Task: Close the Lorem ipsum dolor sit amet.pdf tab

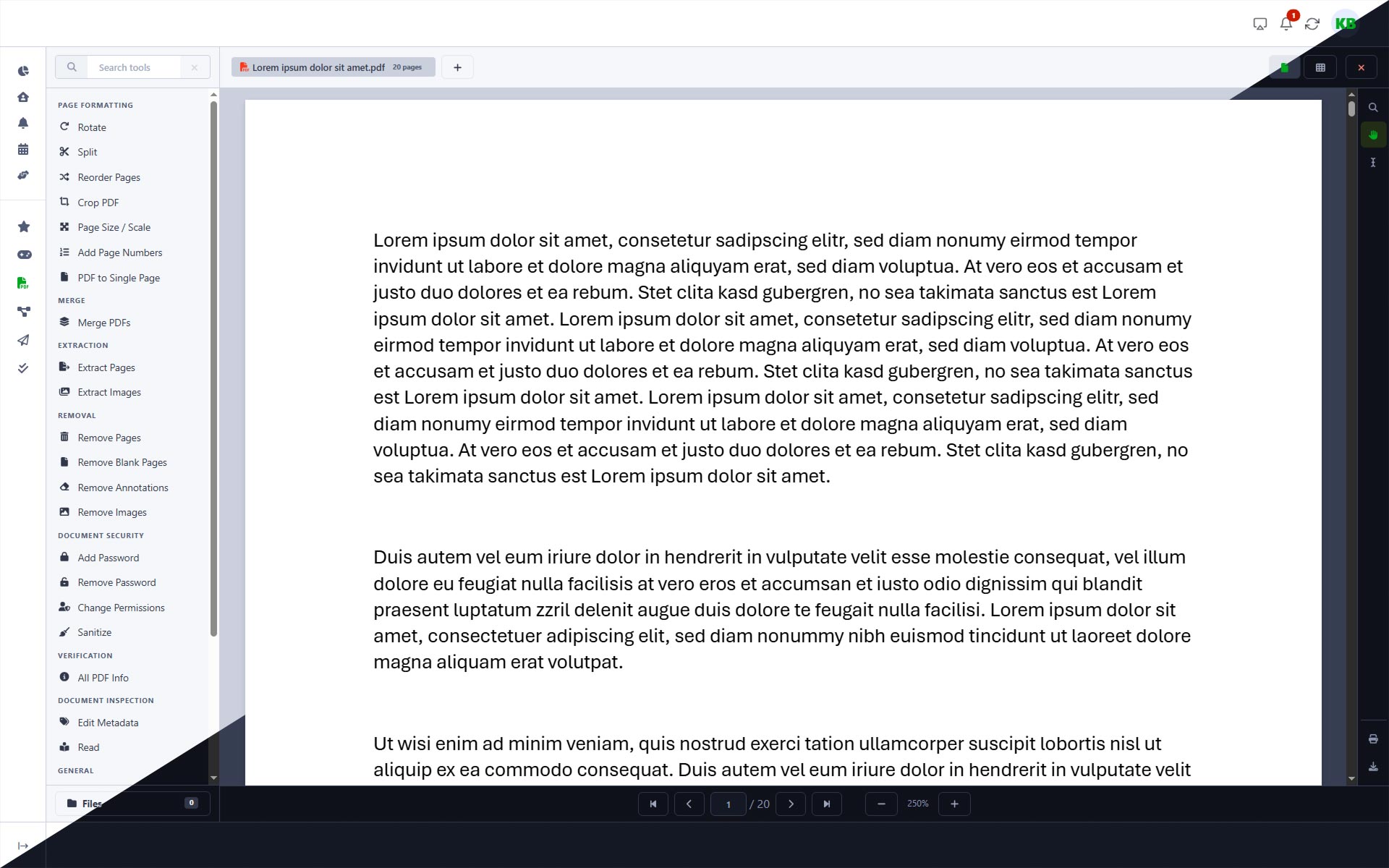Action: point(1361,67)
